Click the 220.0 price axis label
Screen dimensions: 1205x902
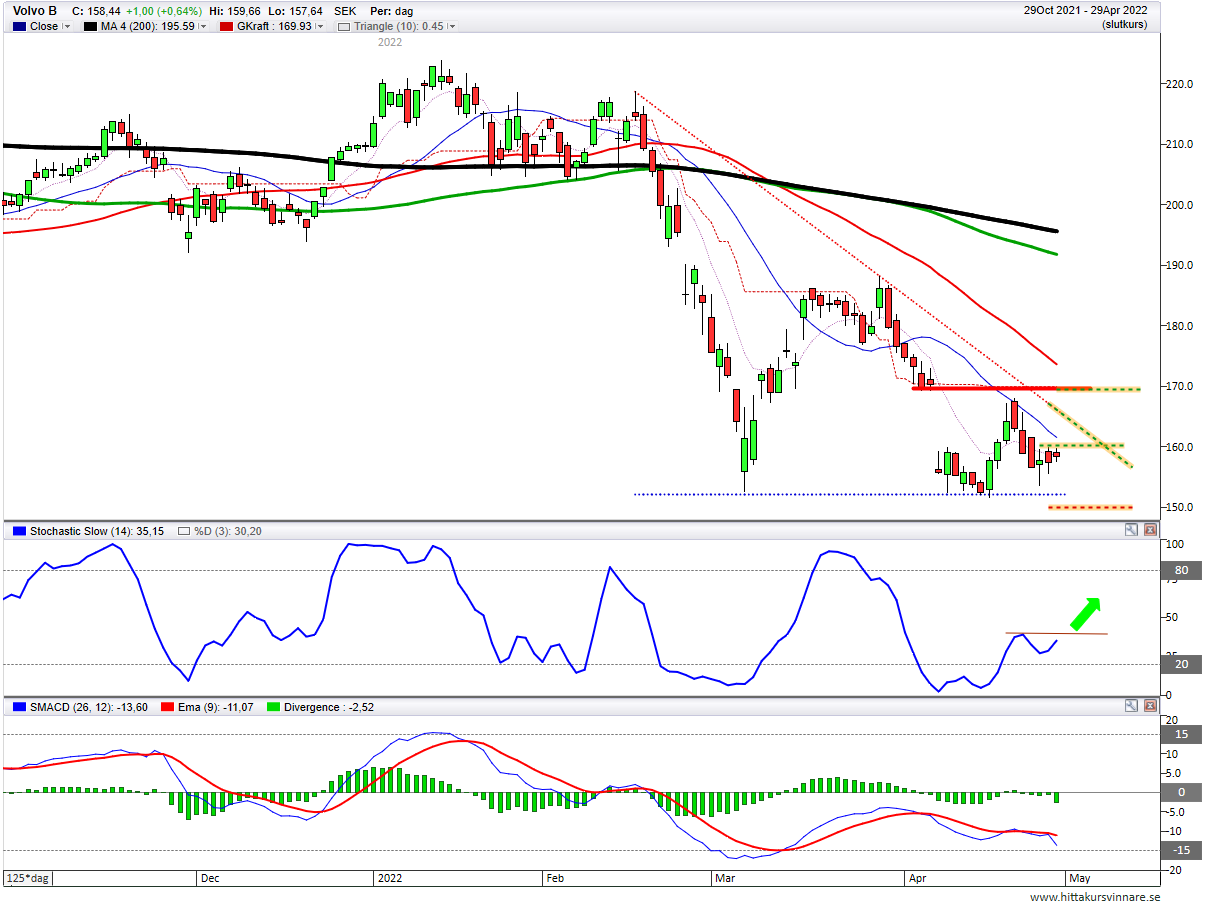tap(1179, 85)
